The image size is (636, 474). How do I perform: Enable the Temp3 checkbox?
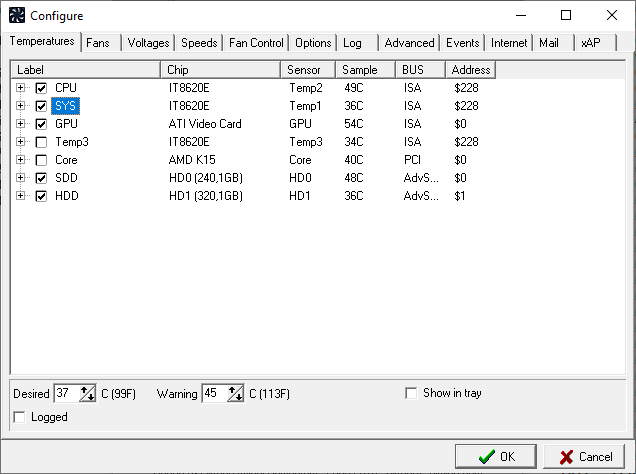(41, 142)
